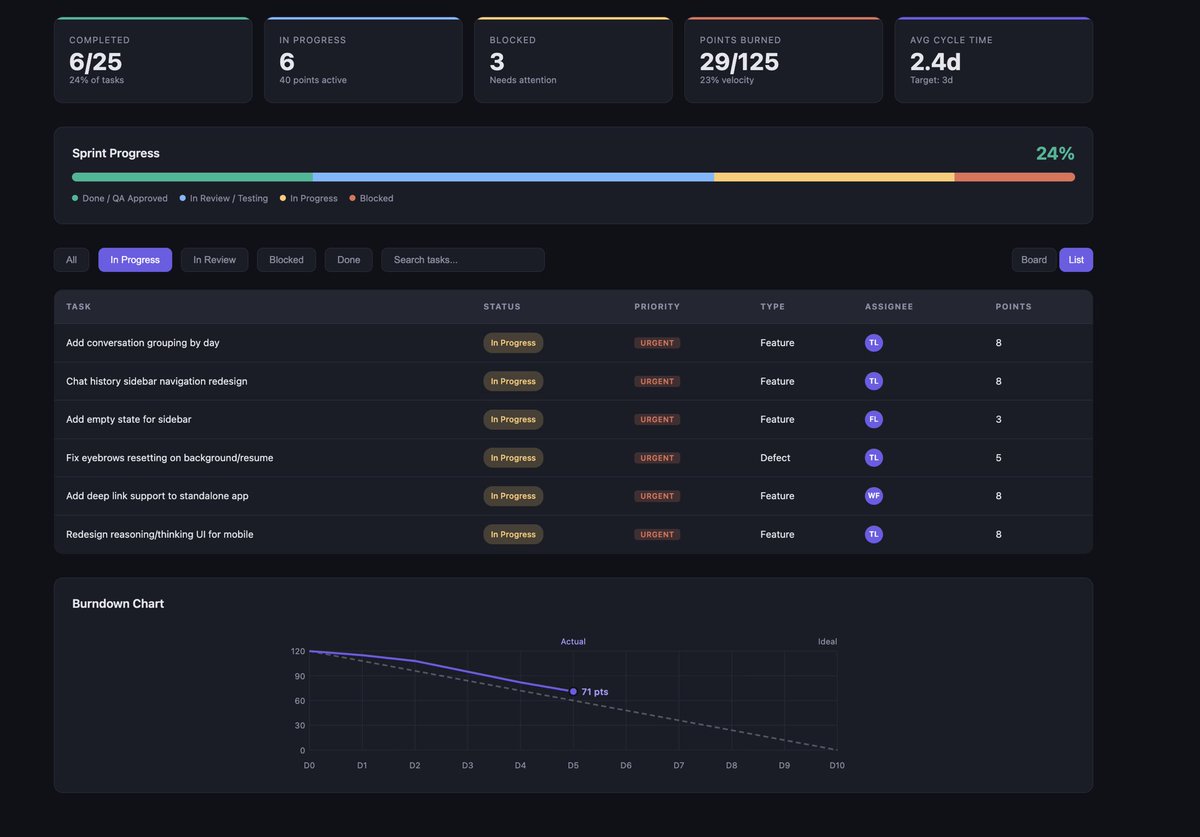Viewport: 1200px width, 837px height.
Task: Click the In Progress legend item under progress bar
Action: pyautogui.click(x=309, y=198)
